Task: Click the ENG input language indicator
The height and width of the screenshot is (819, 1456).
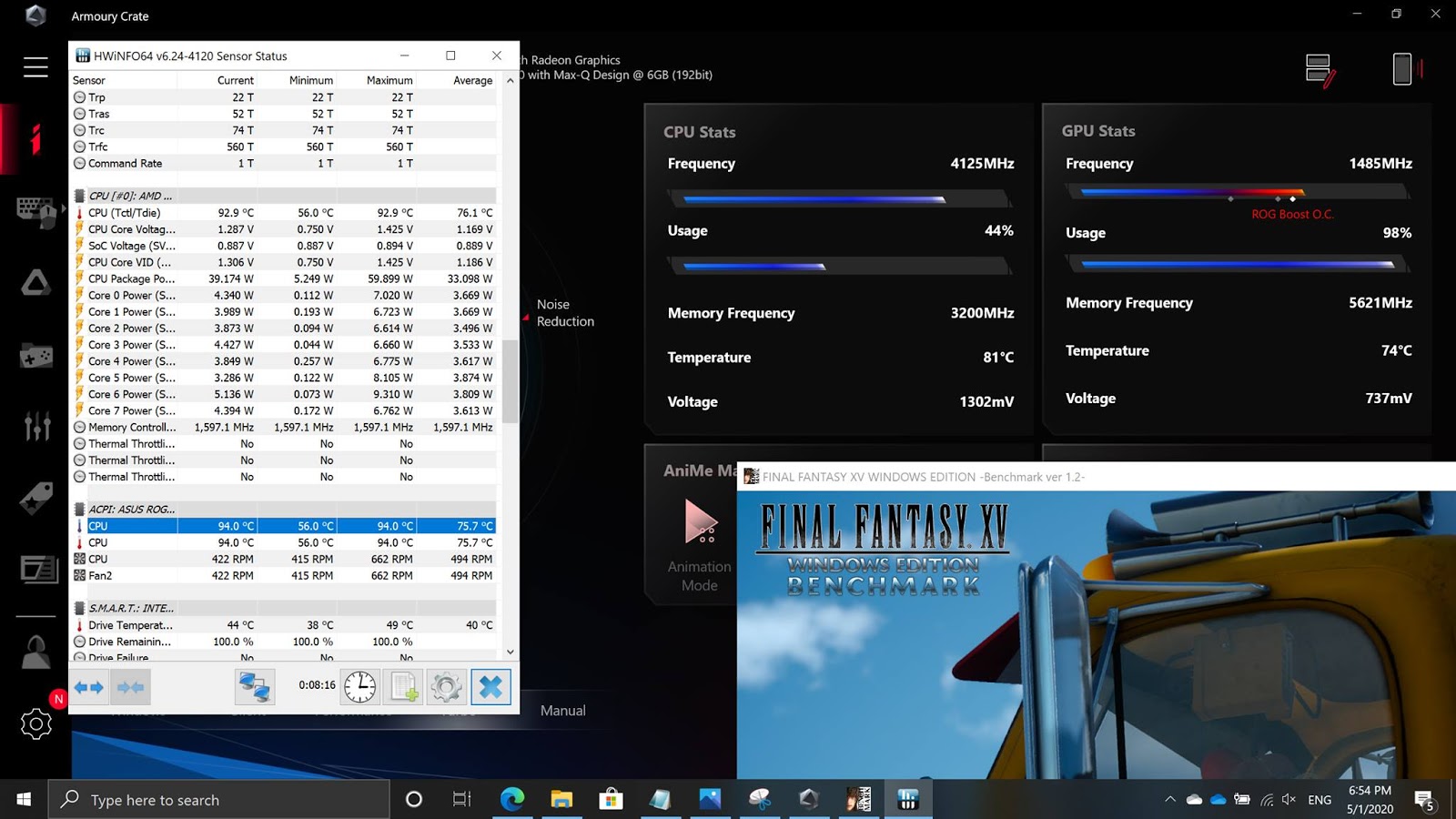Action: point(1319,800)
